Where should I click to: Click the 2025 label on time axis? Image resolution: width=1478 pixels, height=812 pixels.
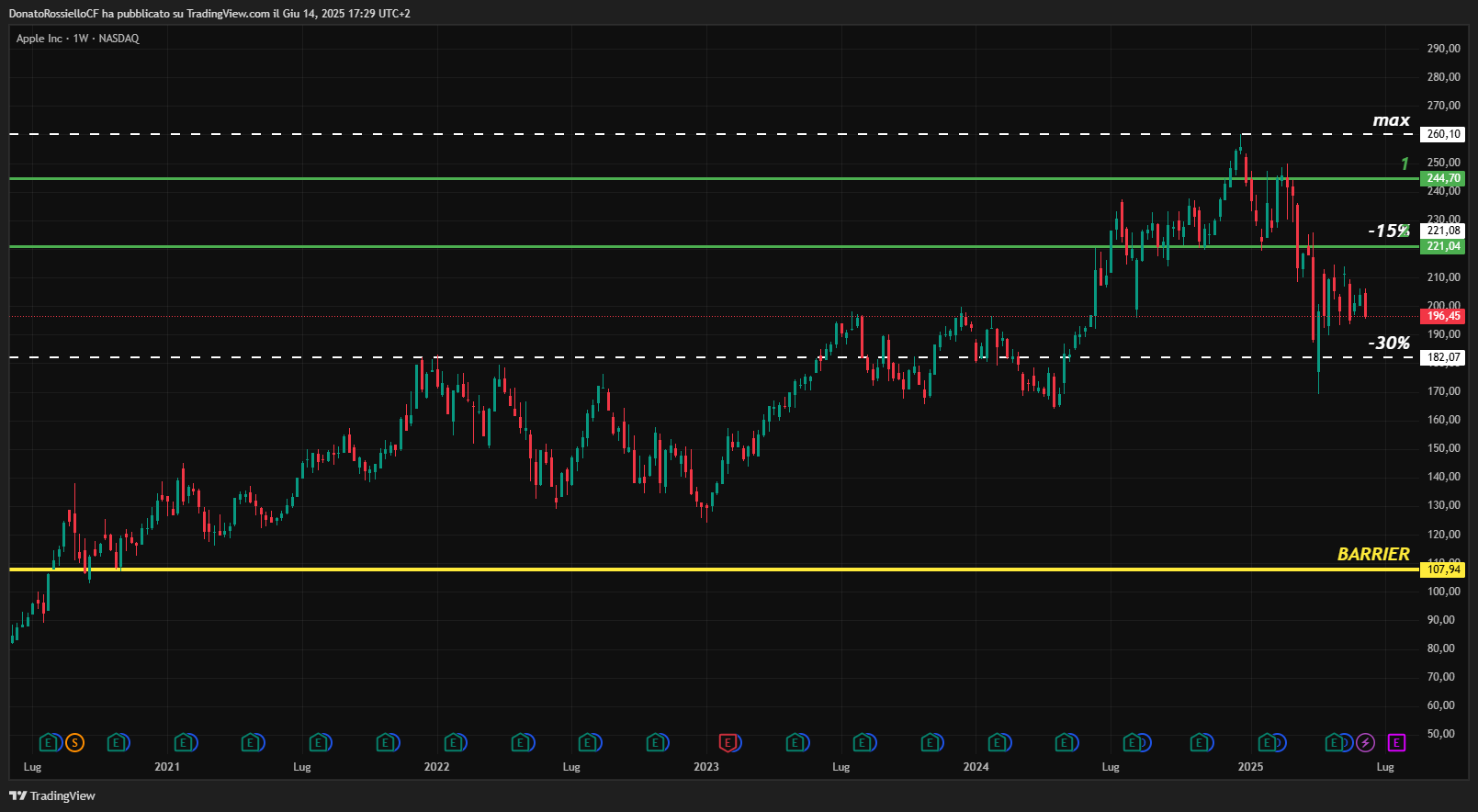[1250, 767]
